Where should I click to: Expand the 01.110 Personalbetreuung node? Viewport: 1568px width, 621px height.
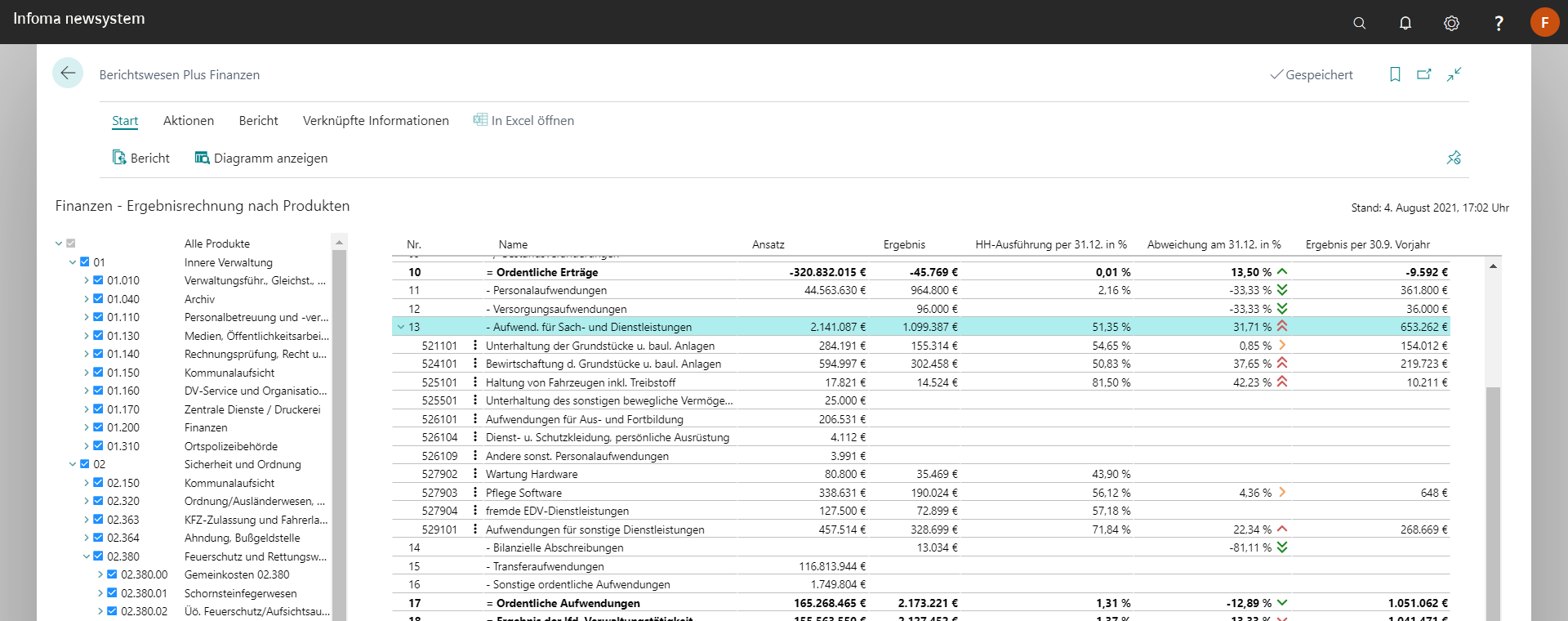tap(87, 317)
